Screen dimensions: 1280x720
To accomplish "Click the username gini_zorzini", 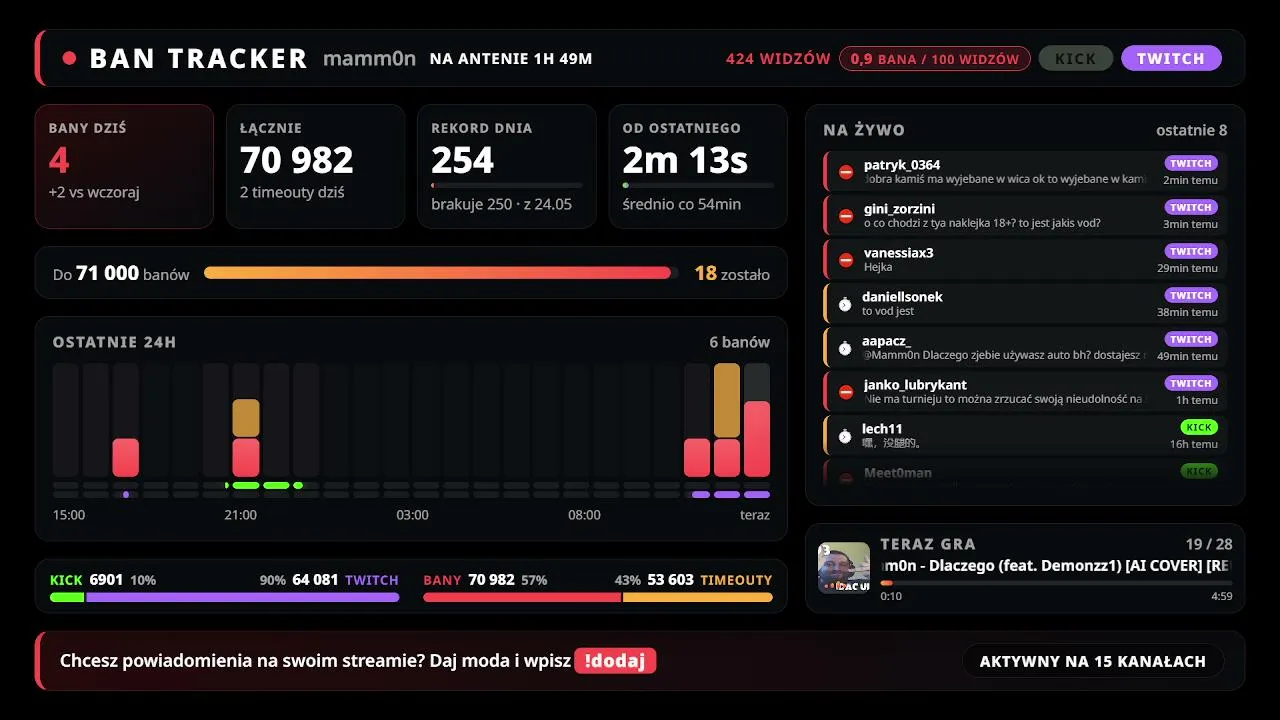I will [x=899, y=208].
